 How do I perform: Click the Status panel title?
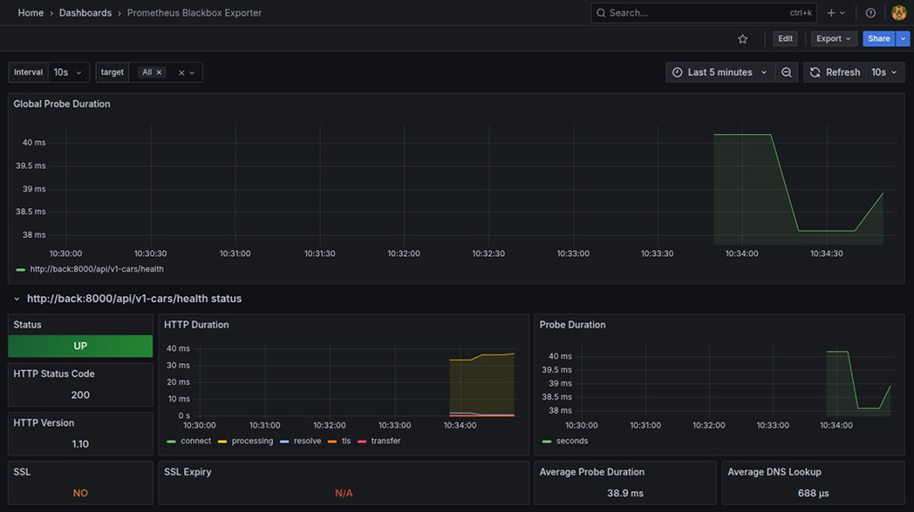coord(27,325)
